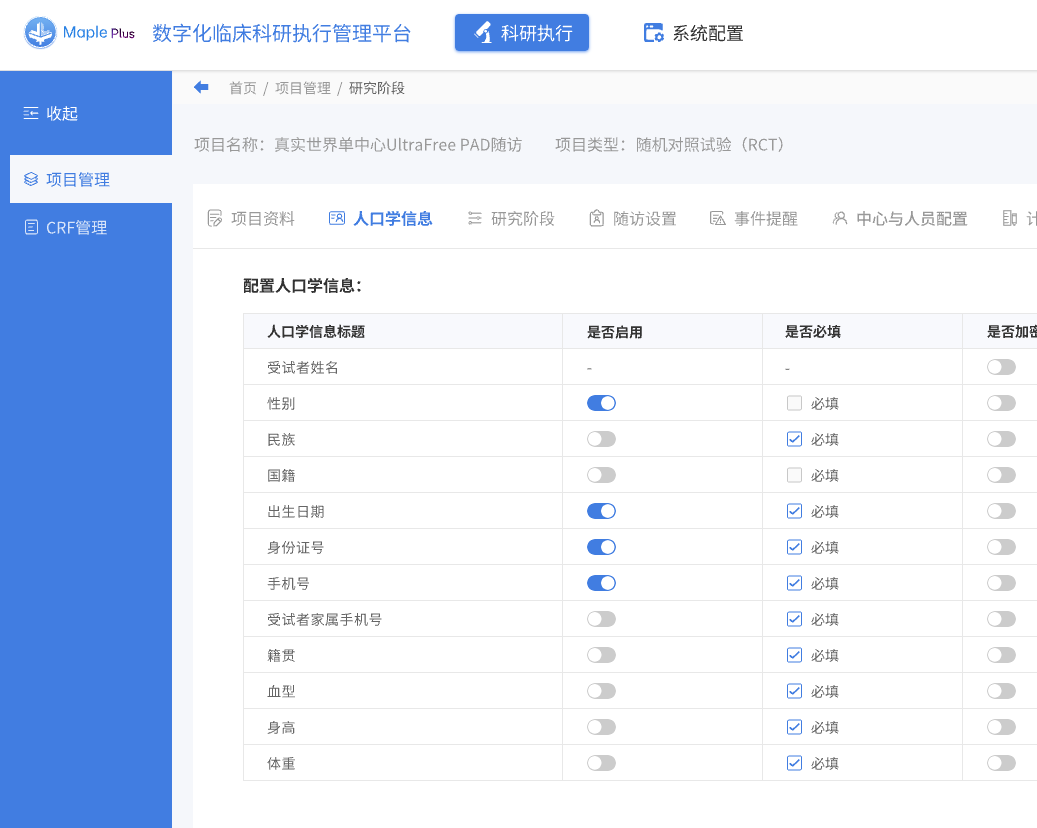Uncheck 必填 for 出生日期

(794, 511)
